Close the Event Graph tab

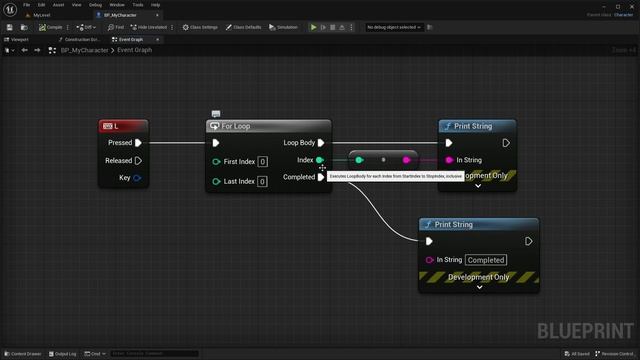[x=158, y=40]
